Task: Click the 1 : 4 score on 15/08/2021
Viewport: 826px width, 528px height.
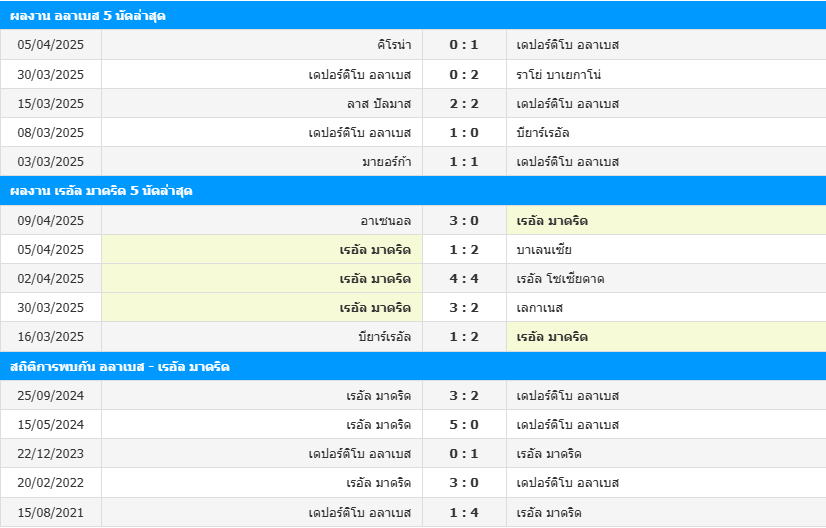Action: pos(464,513)
